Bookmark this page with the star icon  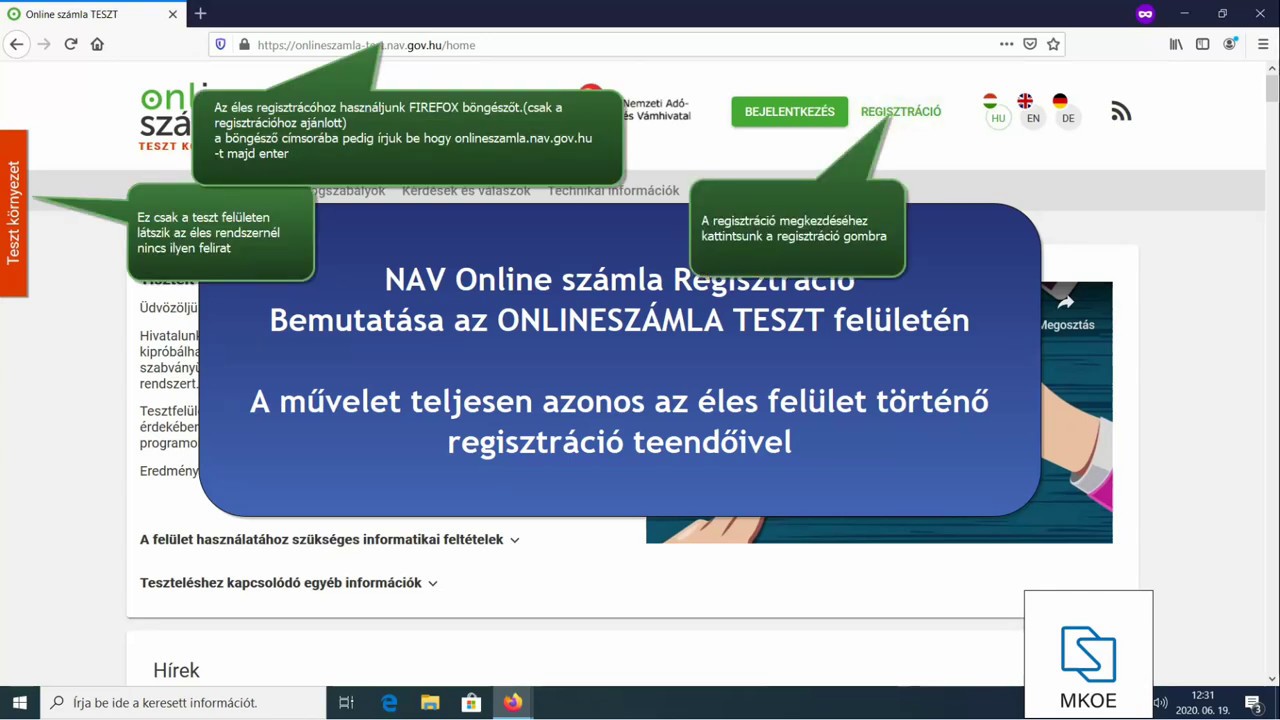[x=1053, y=44]
